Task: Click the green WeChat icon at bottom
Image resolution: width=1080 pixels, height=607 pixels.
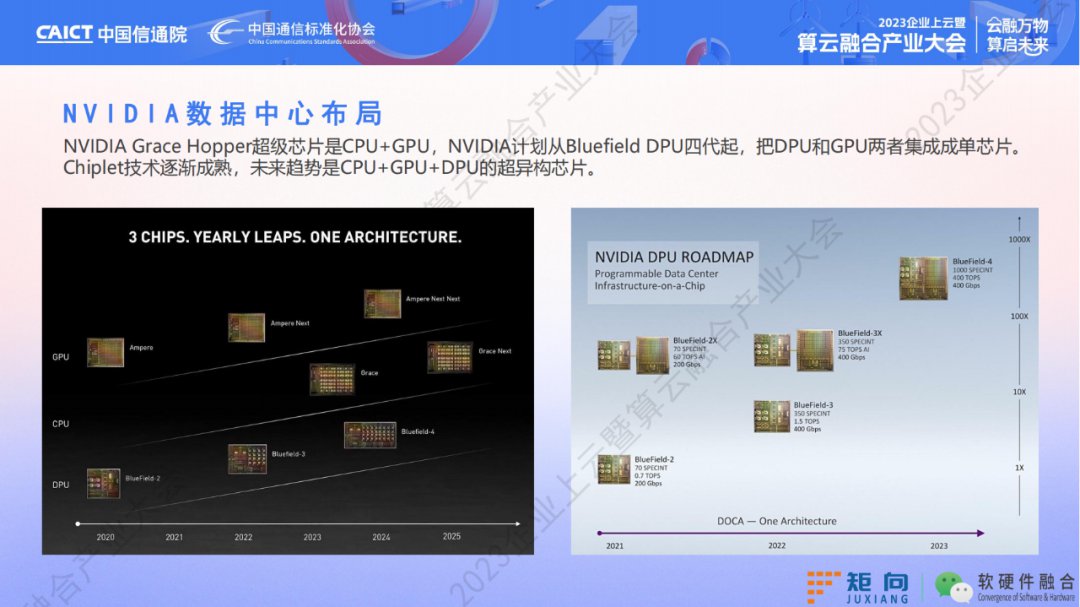Action: coord(953,586)
